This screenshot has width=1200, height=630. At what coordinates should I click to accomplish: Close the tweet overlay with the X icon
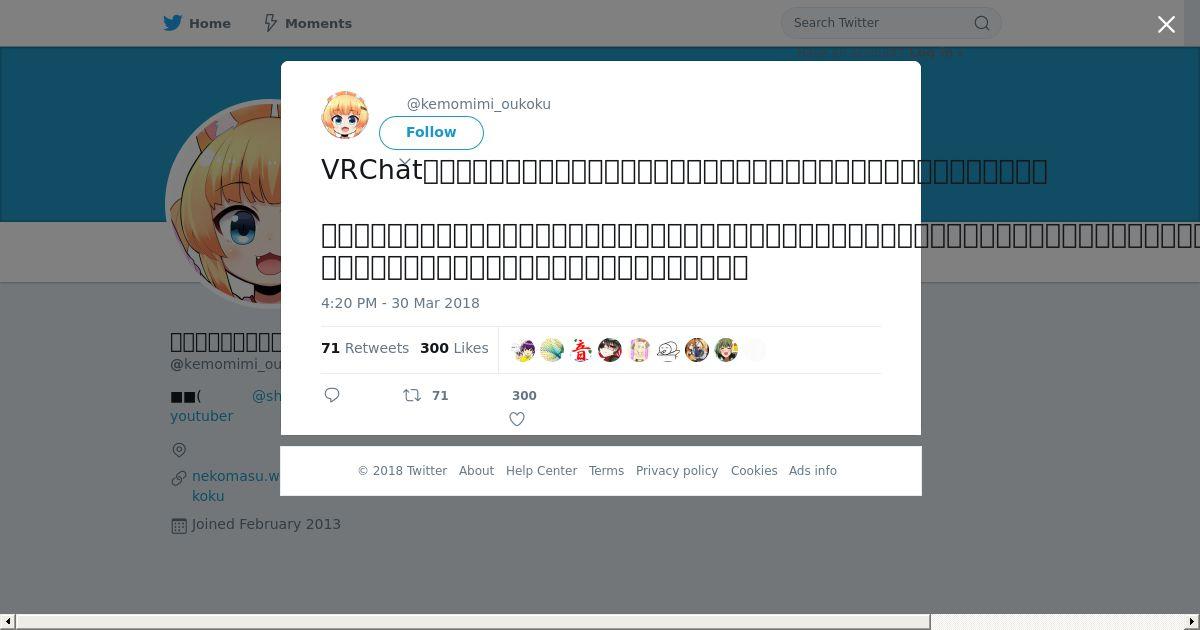[x=1166, y=25]
